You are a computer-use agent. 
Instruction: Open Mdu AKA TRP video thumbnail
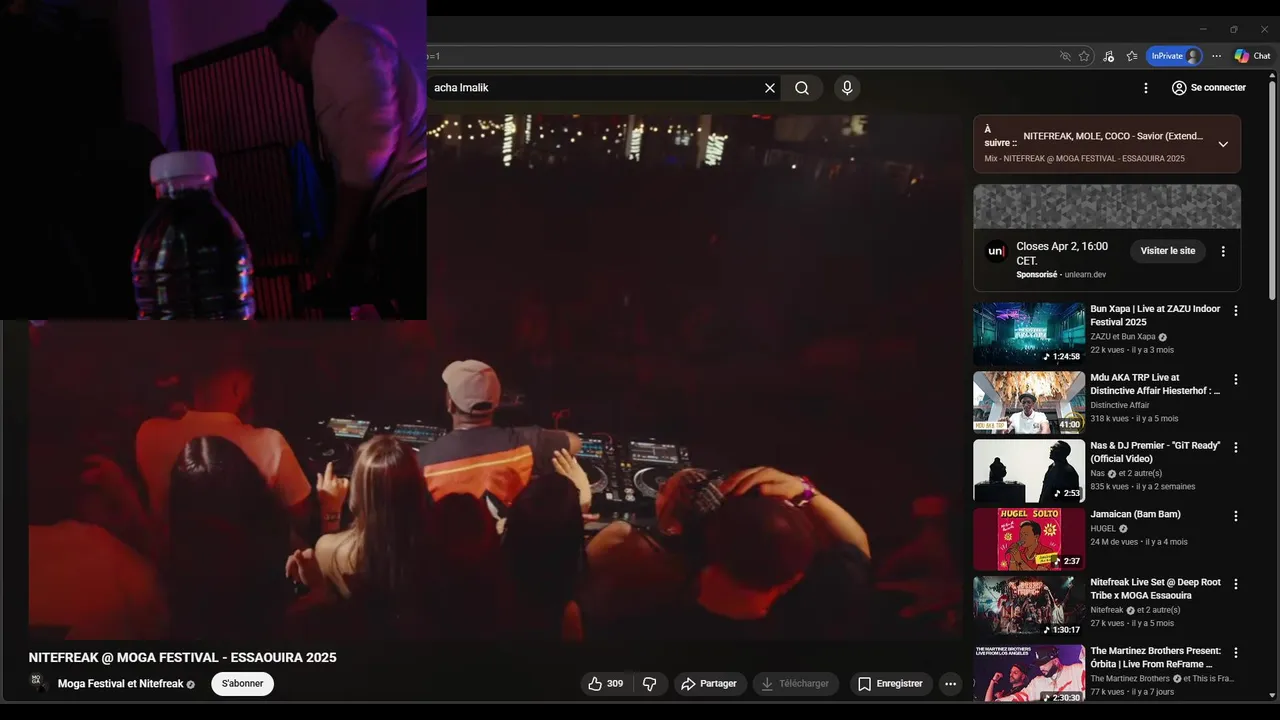click(x=1029, y=403)
